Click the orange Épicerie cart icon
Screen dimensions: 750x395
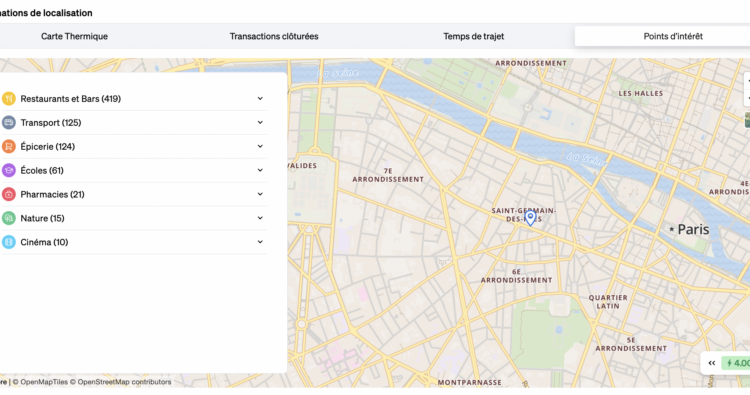tap(9, 146)
